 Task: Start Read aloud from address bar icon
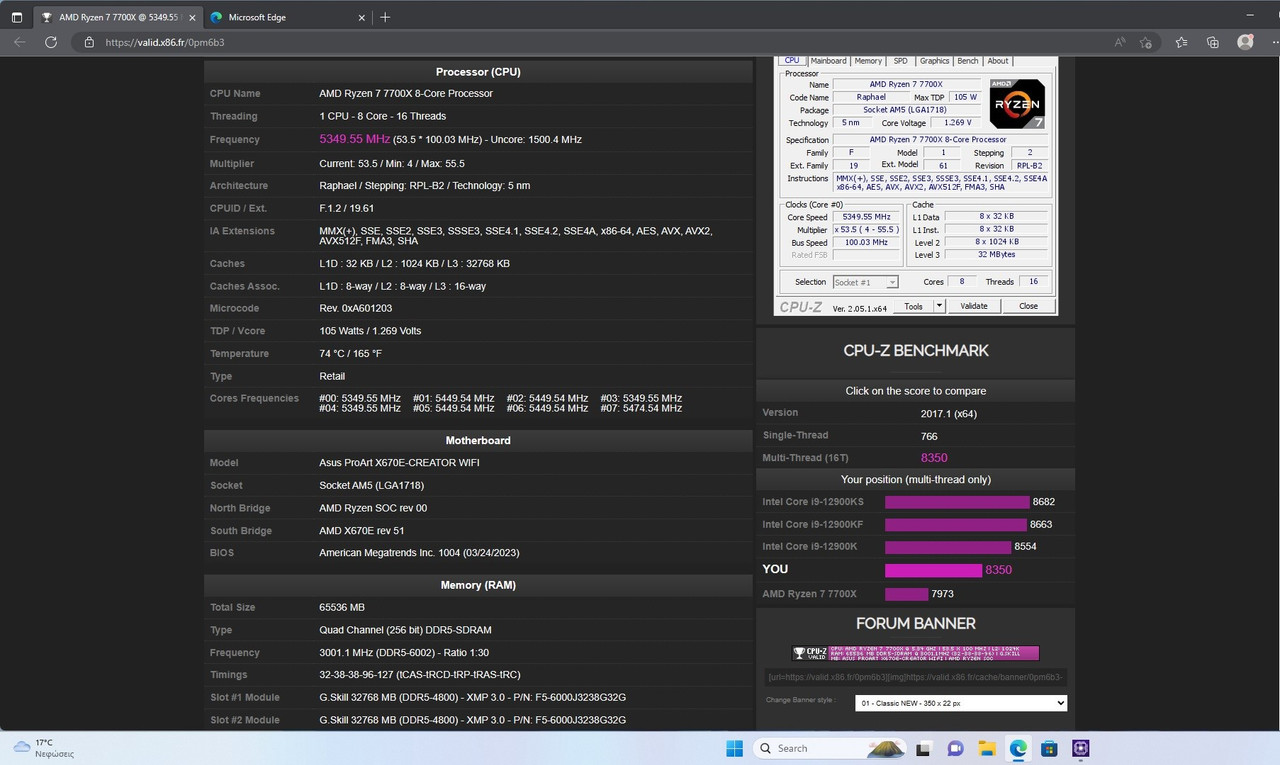point(1120,42)
